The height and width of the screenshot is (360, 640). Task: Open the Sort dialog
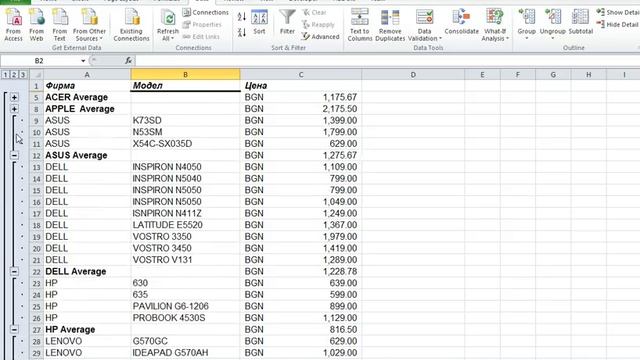point(259,22)
